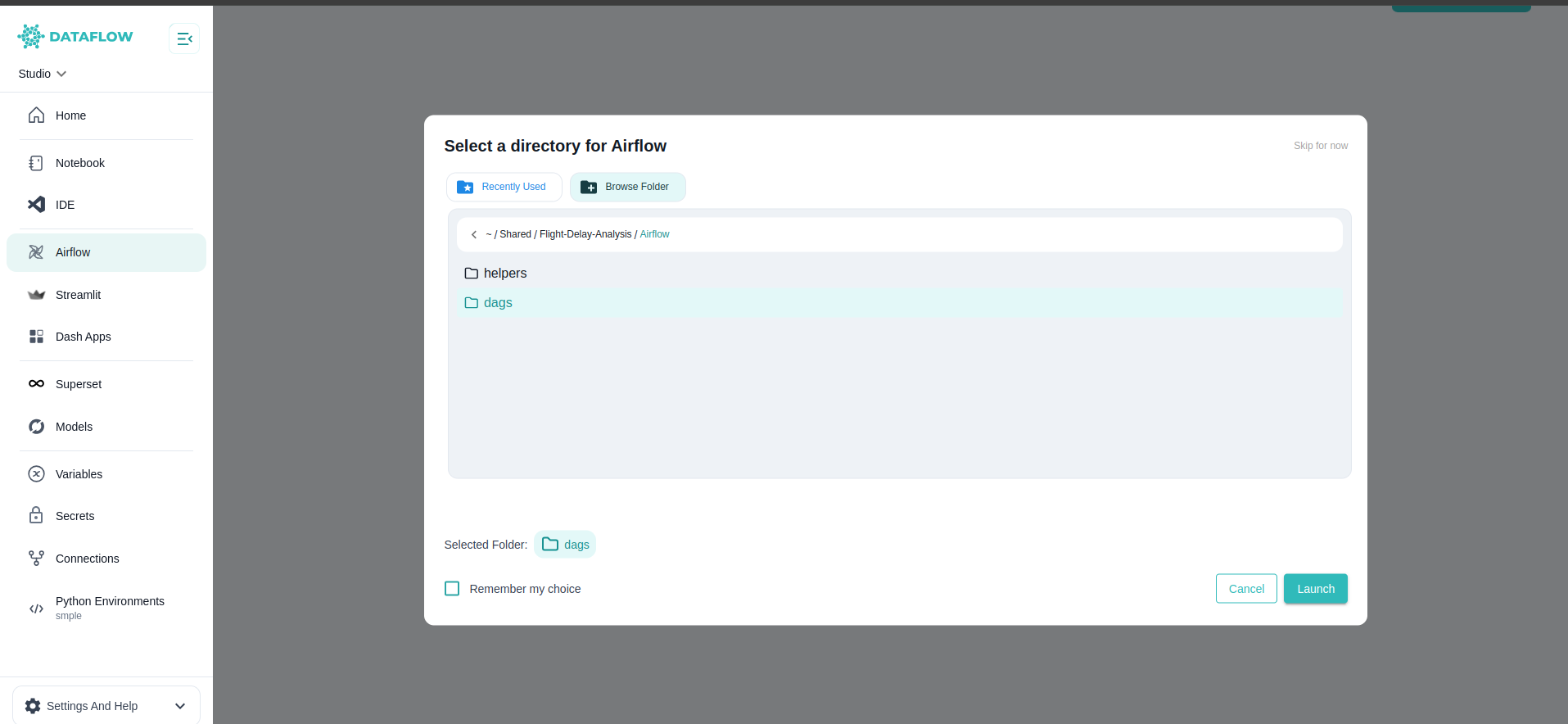Click the Superset infinity icon
The image size is (1568, 724).
pyautogui.click(x=36, y=383)
